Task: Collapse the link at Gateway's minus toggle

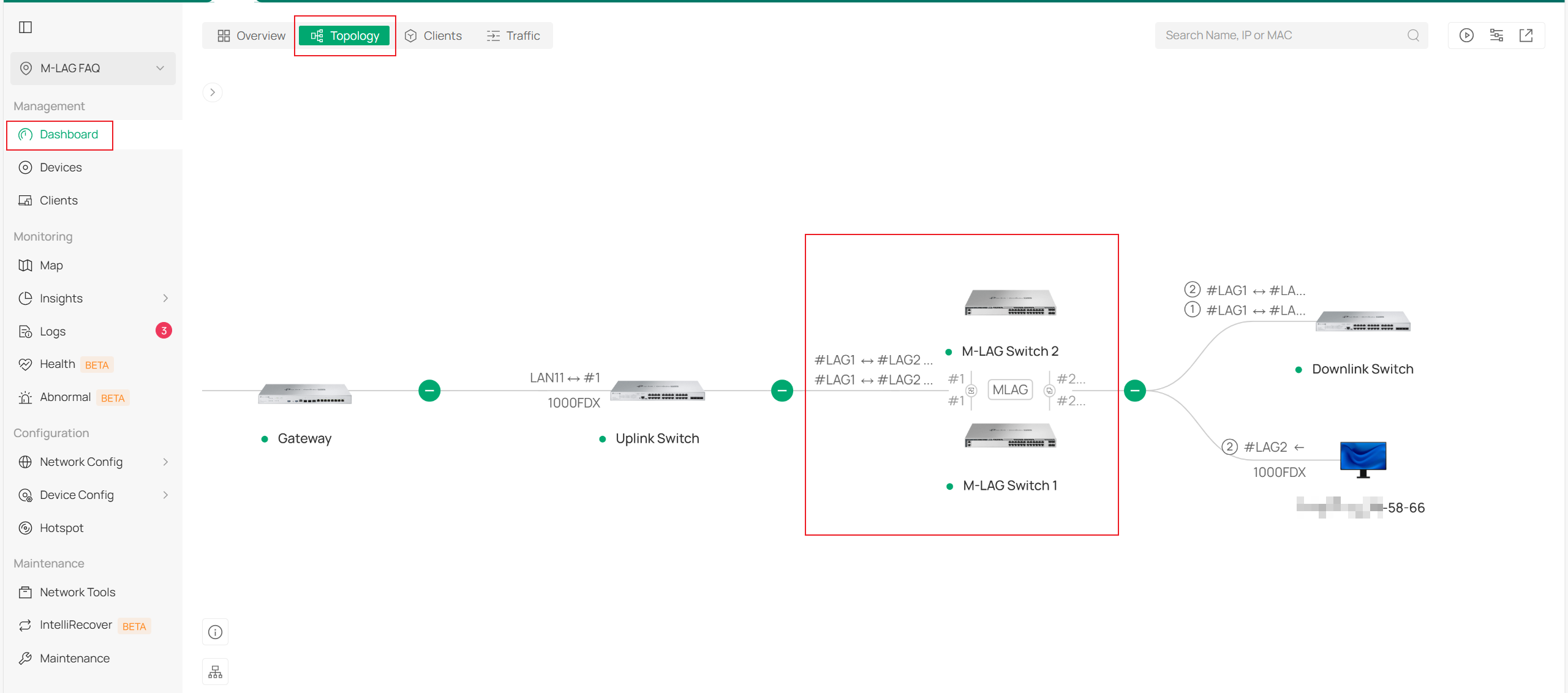Action: tap(429, 390)
